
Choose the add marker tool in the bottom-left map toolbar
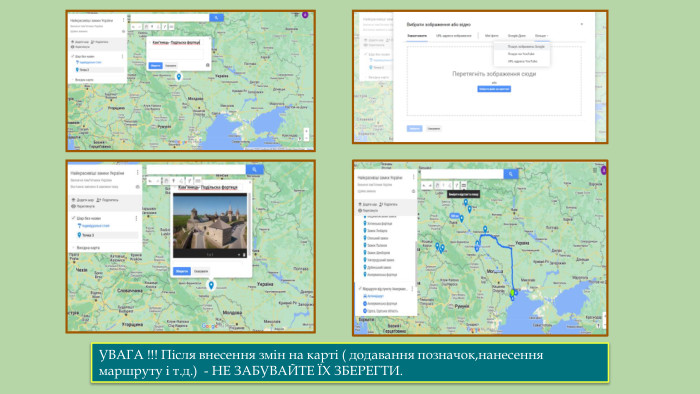click(x=174, y=181)
